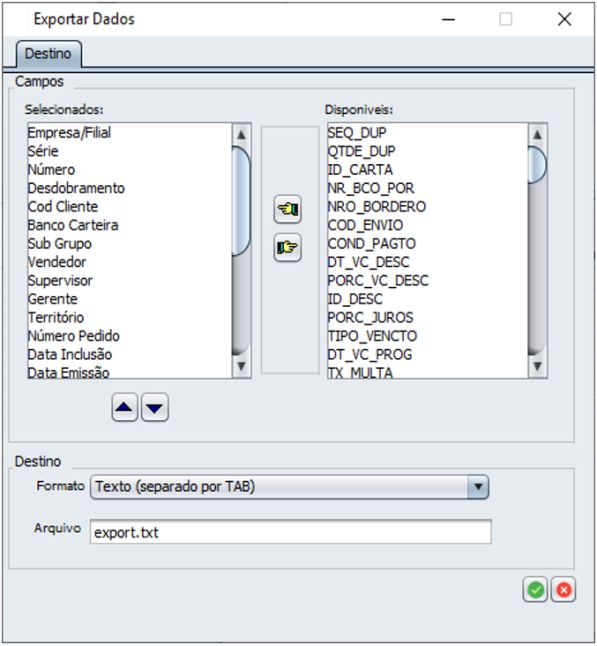Screen dimensions: 597x646
Task: Cancel export with the red X icon
Action: (x=564, y=590)
